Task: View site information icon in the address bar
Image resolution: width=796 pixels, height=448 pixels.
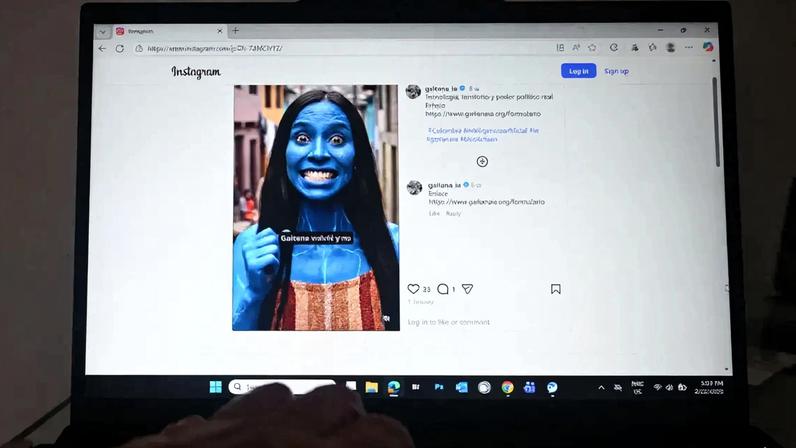Action: pyautogui.click(x=139, y=48)
